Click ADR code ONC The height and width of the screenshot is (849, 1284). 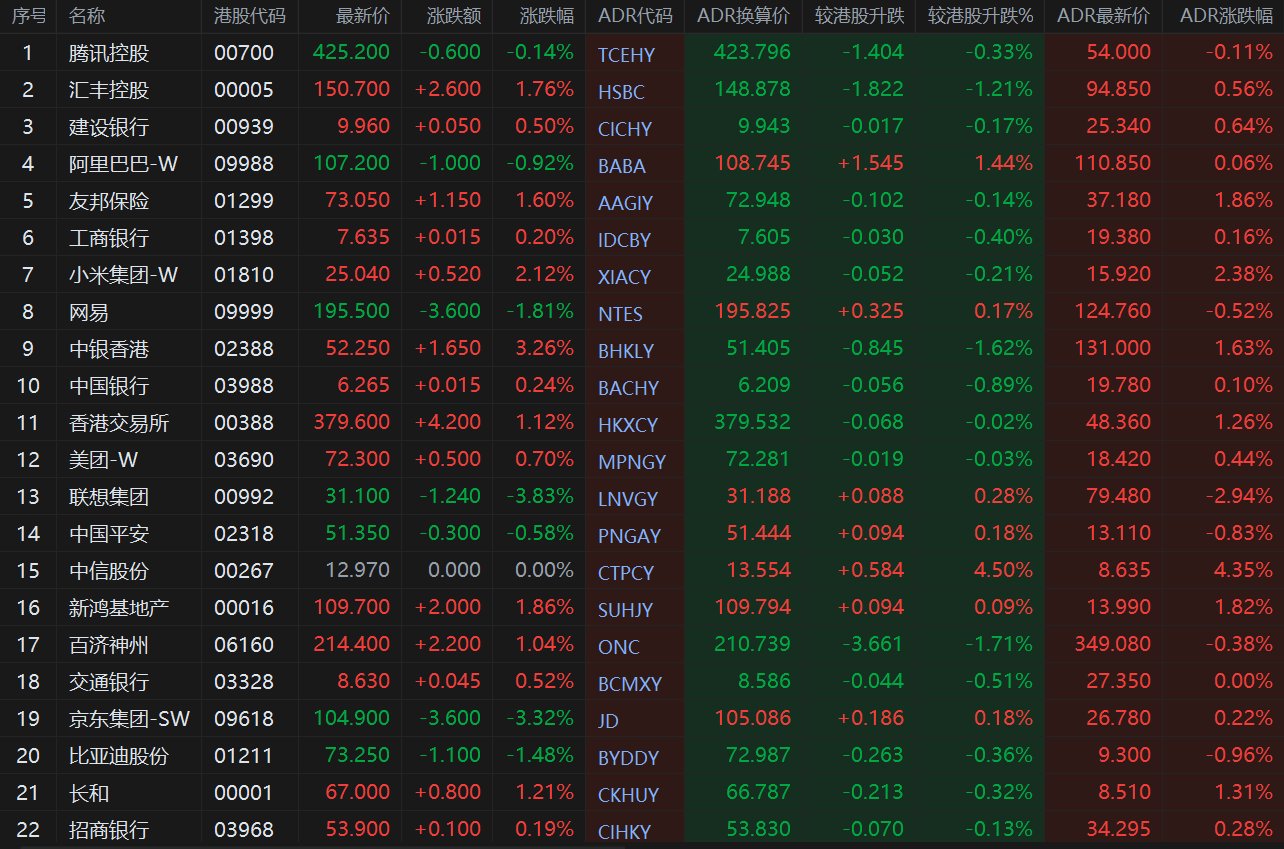click(x=619, y=647)
